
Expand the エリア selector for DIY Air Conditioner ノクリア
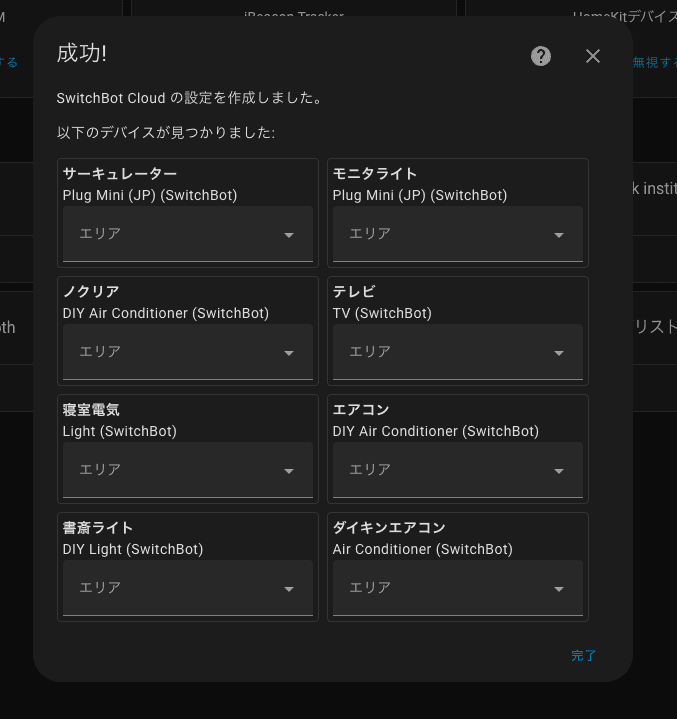pyautogui.click(x=170, y=352)
